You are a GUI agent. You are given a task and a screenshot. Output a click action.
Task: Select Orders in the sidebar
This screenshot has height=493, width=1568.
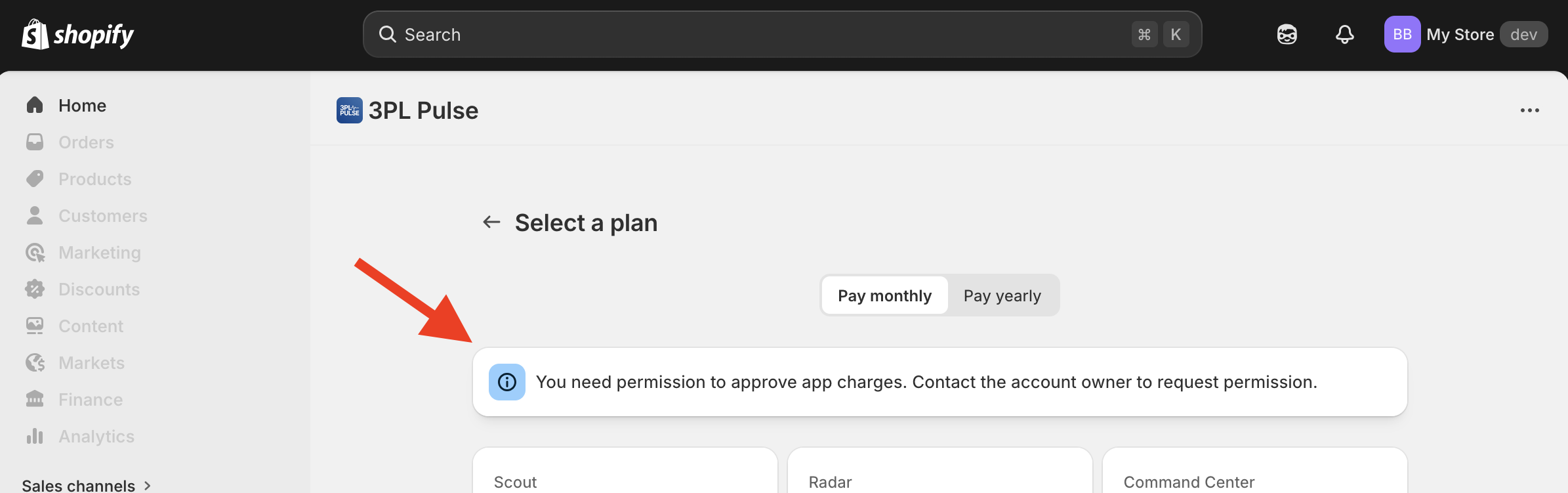[x=86, y=142]
